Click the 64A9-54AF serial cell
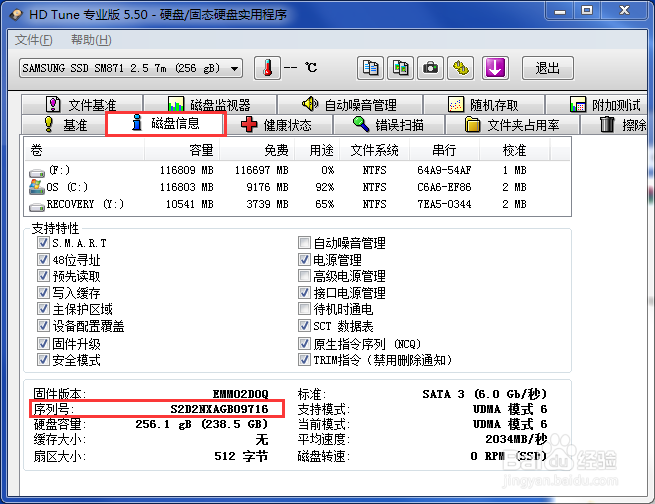The height and width of the screenshot is (504, 655). pyautogui.click(x=444, y=170)
